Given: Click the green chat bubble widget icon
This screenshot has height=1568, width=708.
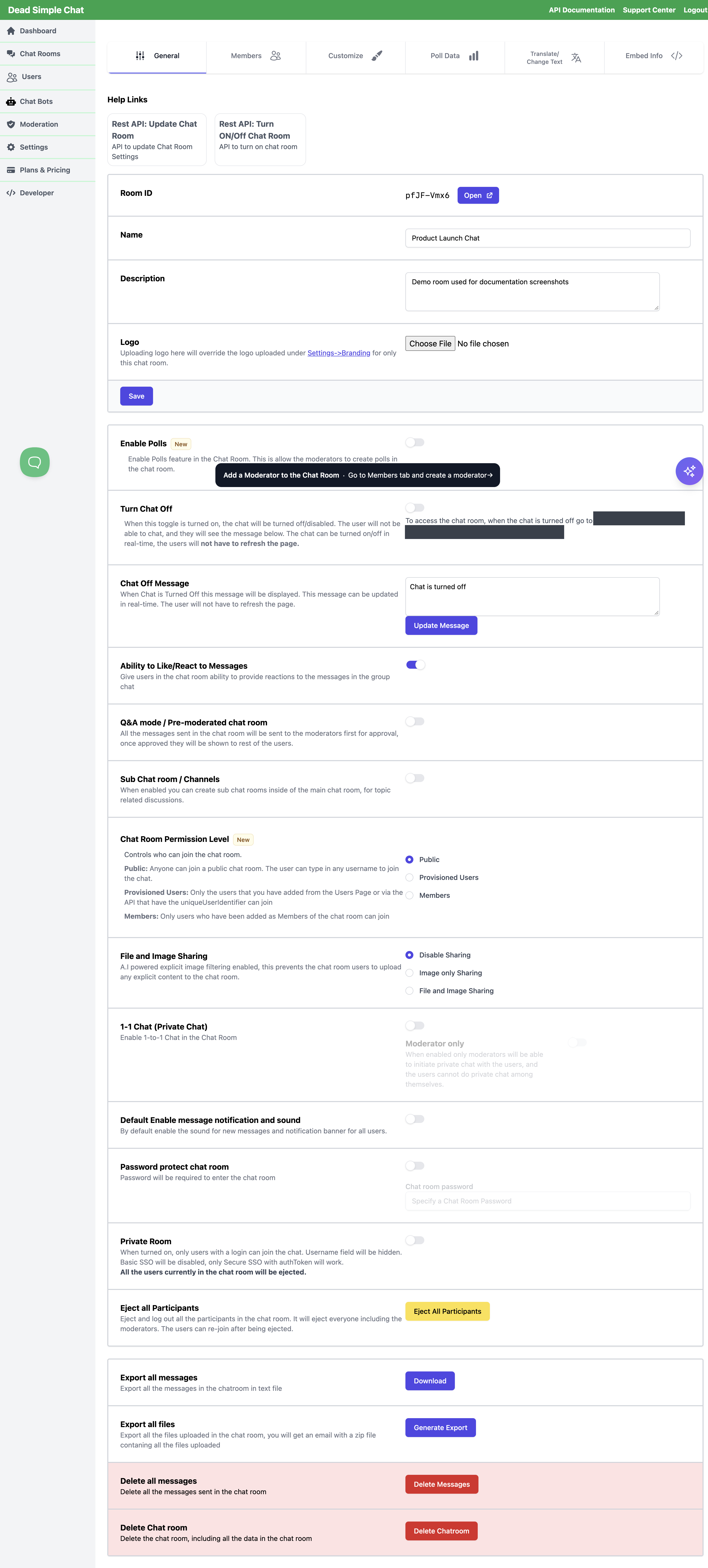Looking at the screenshot, I should [35, 462].
